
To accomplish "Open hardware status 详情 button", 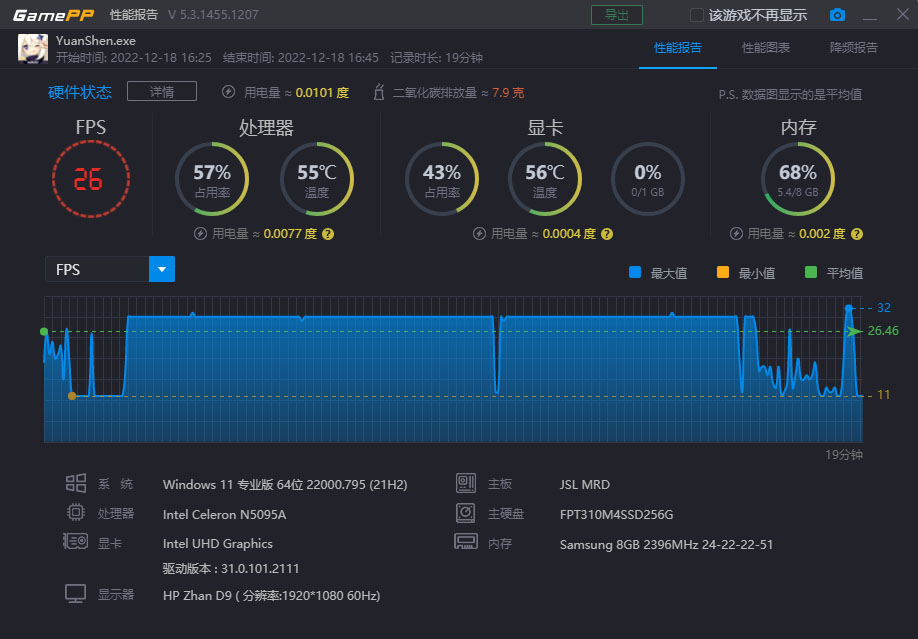I will click(162, 92).
